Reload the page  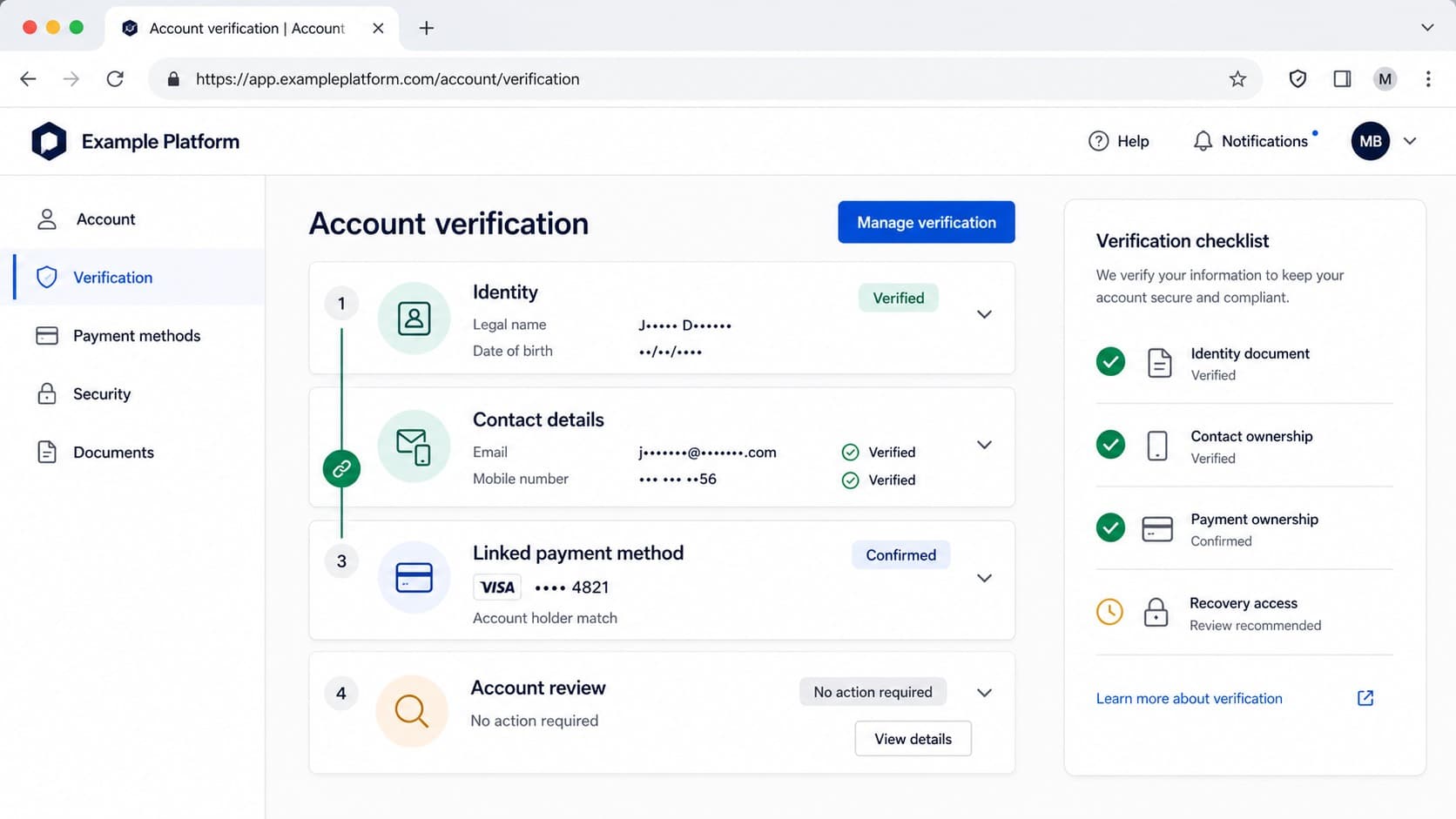(115, 79)
